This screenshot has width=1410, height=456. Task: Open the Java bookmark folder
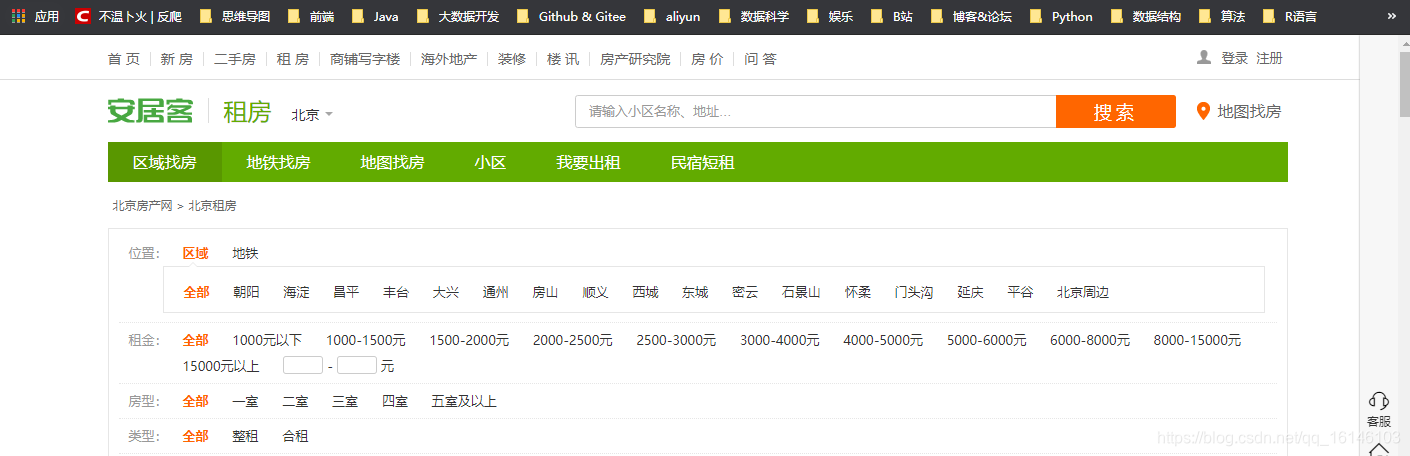pos(375,17)
